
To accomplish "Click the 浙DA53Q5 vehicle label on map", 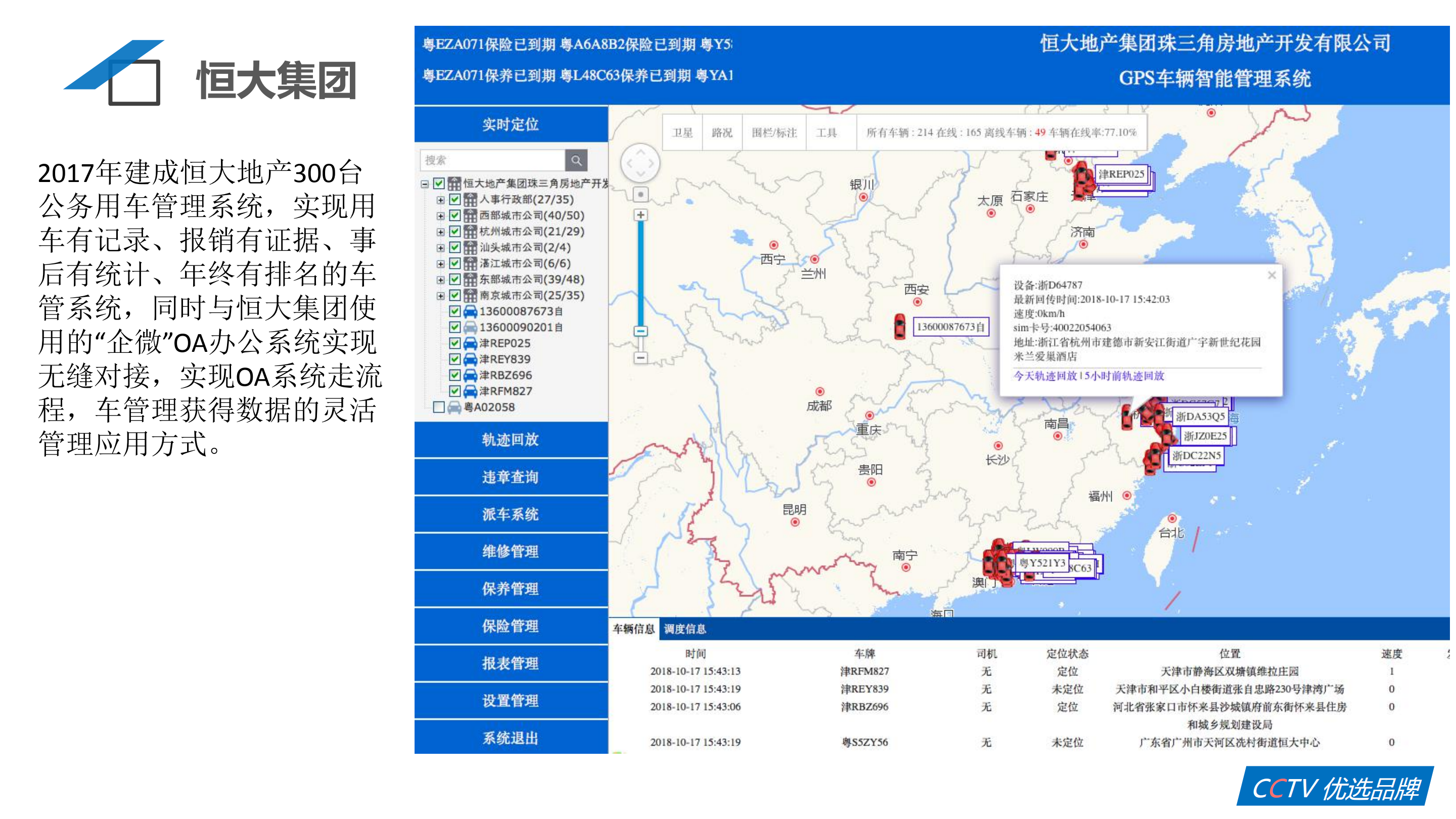I will point(1200,417).
